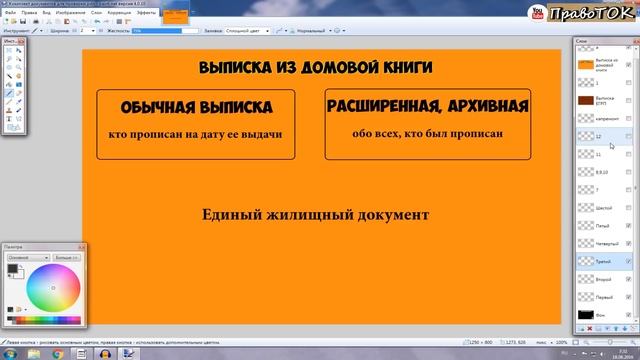640x360 pixels.
Task: Open the Правка menu
Action: [x=29, y=13]
